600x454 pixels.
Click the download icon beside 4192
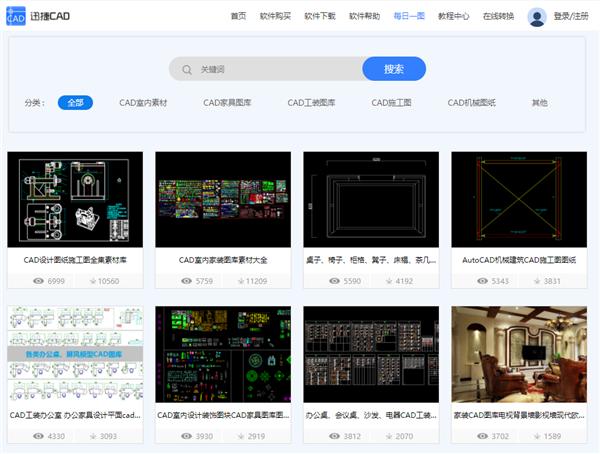(x=389, y=281)
